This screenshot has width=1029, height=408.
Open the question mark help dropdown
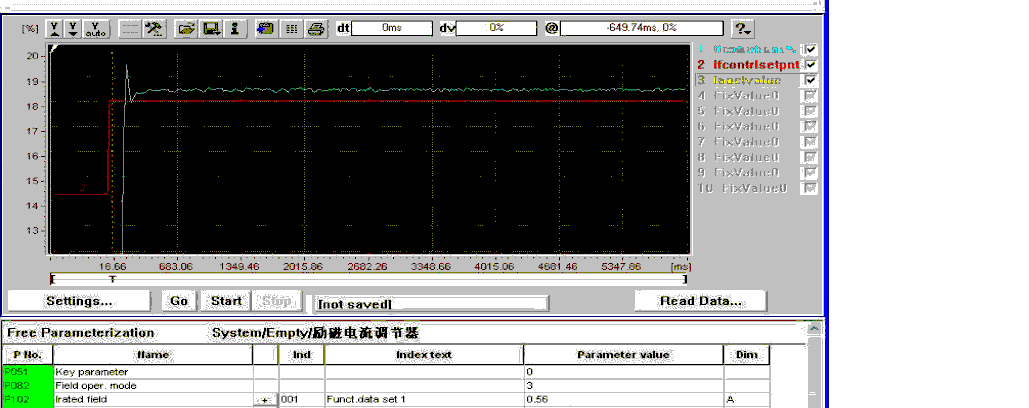(x=742, y=29)
